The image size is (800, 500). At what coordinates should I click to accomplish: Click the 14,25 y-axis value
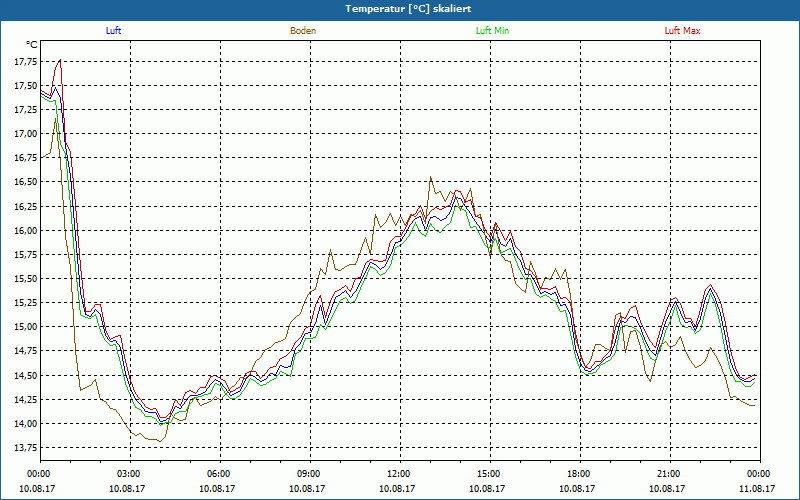[x=26, y=399]
